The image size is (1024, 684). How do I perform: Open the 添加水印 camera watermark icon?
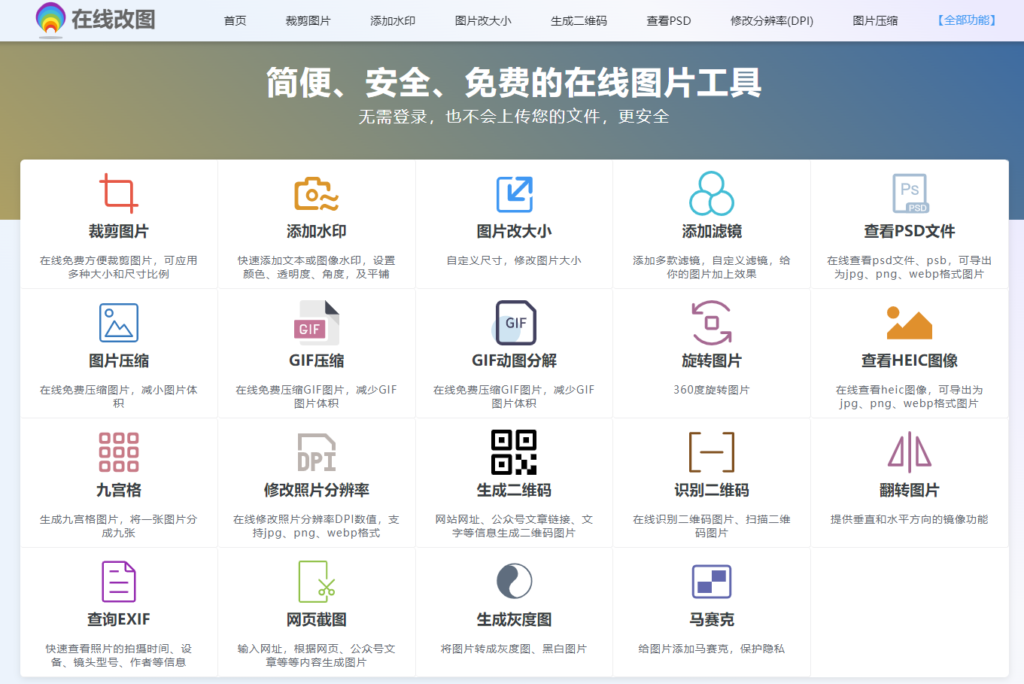point(316,193)
